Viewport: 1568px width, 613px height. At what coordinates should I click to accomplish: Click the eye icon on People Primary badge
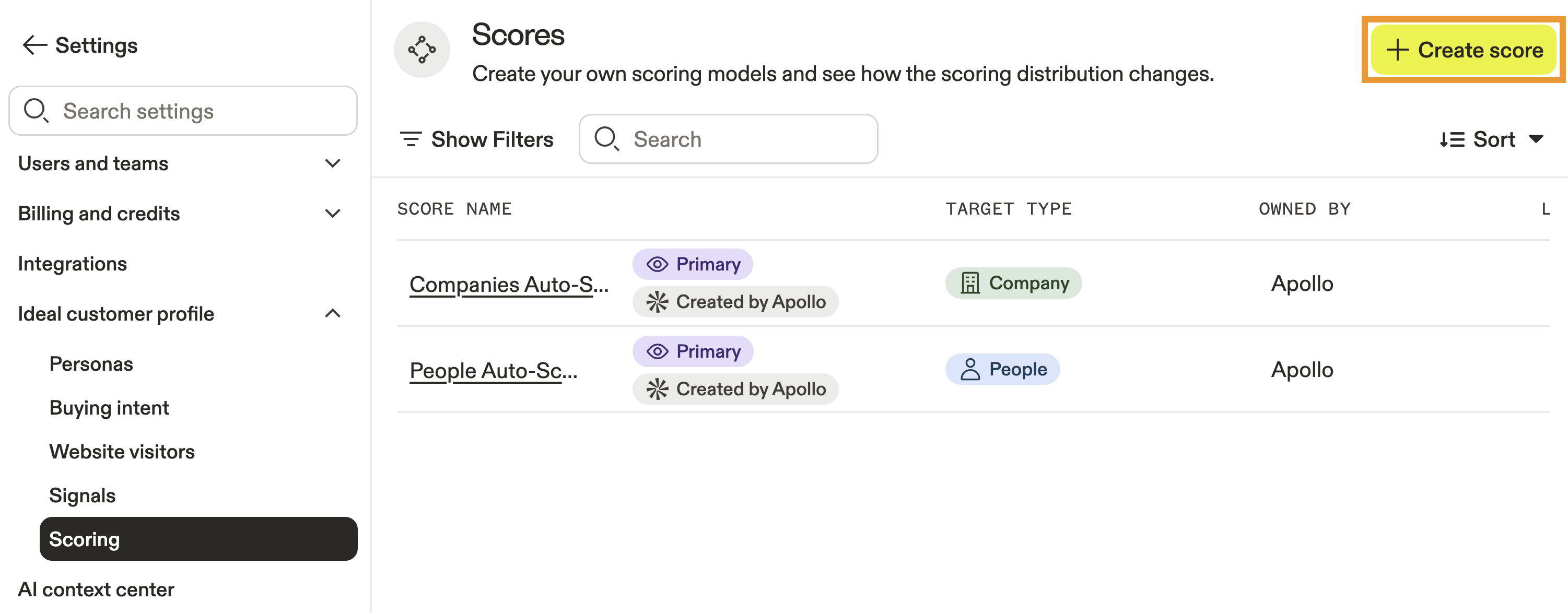[658, 351]
